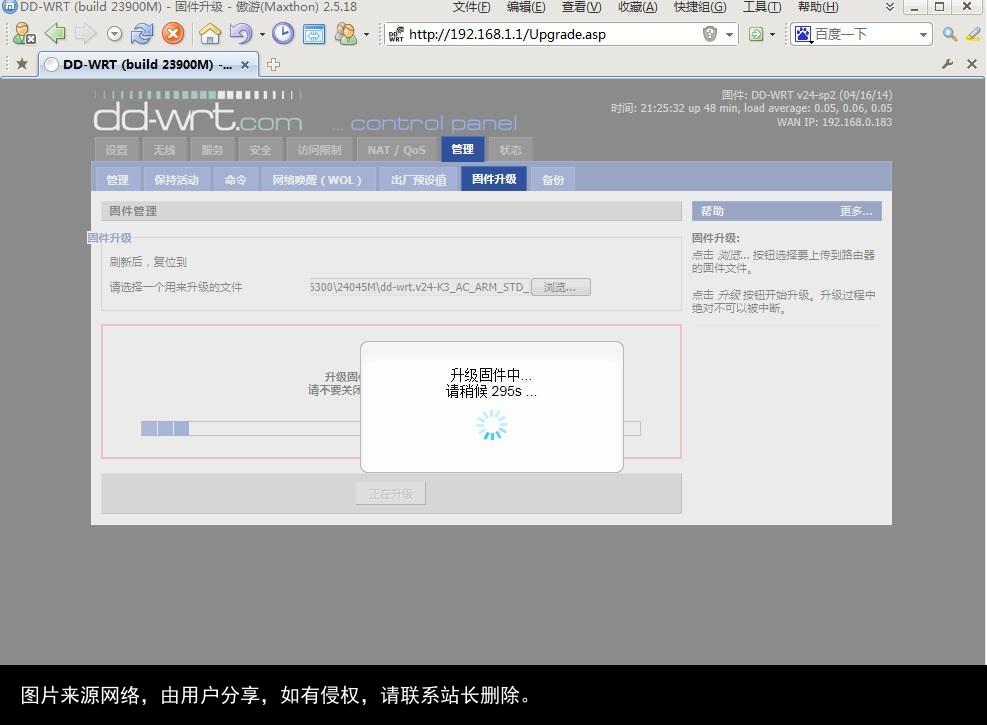Open the 更多... help link
This screenshot has width=987, height=725.
pos(853,210)
